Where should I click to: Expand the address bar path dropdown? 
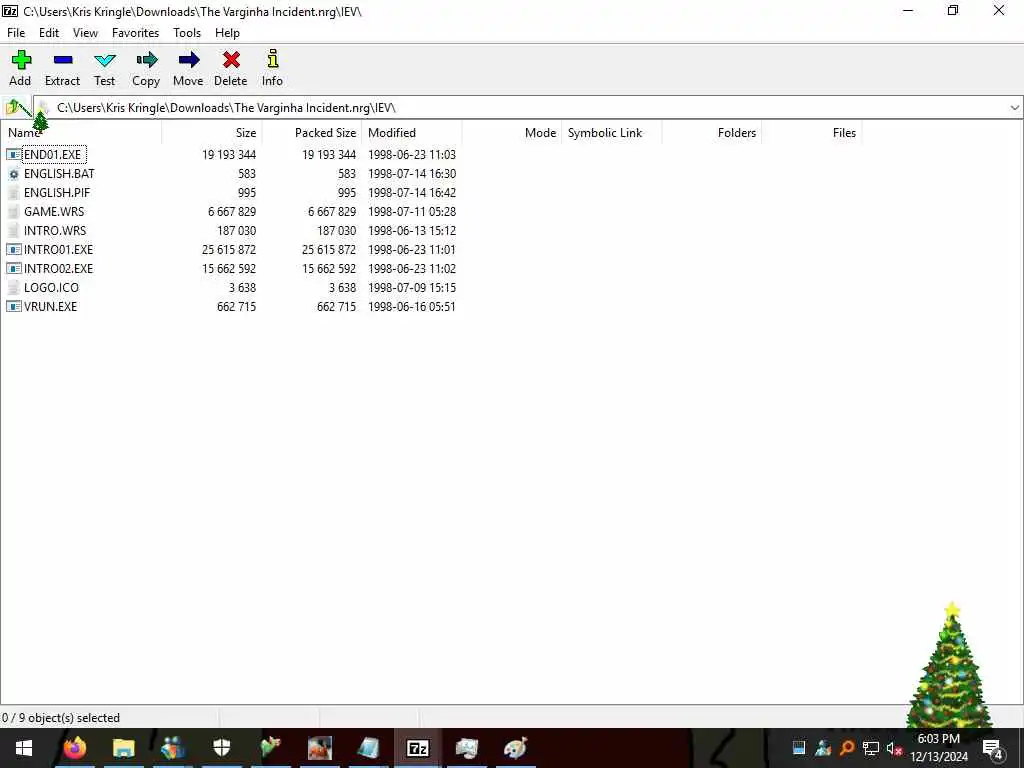1014,108
